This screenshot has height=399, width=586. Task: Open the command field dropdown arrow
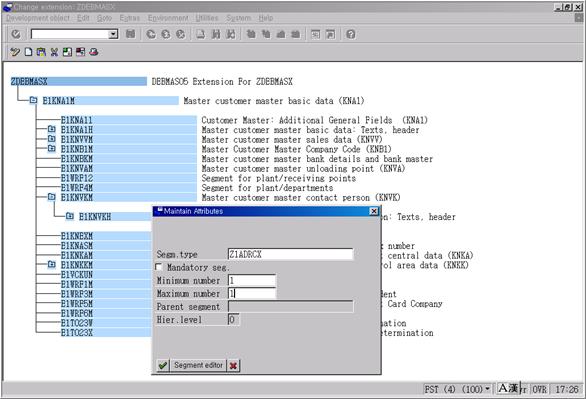click(113, 34)
